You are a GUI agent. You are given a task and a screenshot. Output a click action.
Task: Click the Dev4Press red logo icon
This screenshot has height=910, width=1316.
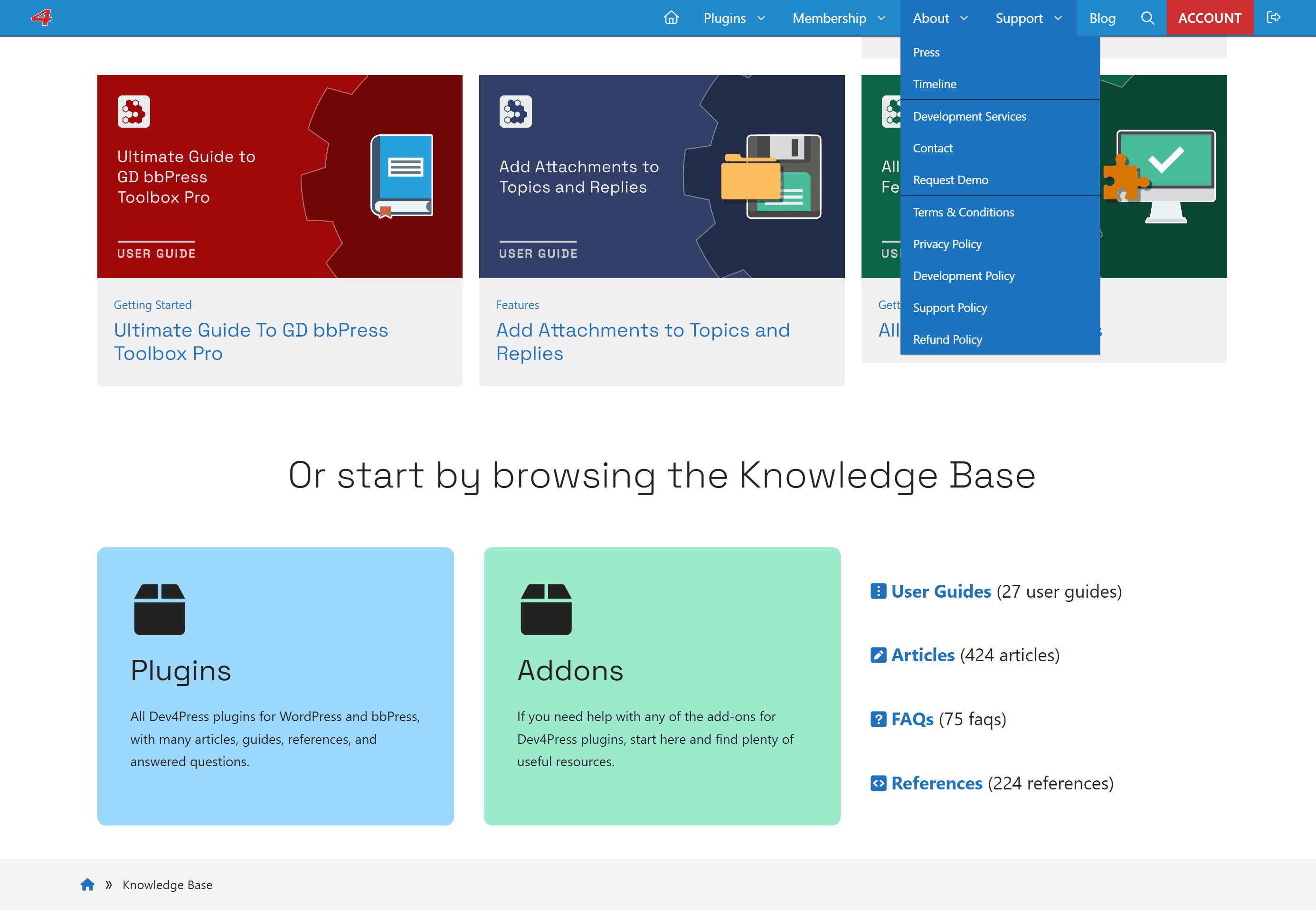click(42, 17)
